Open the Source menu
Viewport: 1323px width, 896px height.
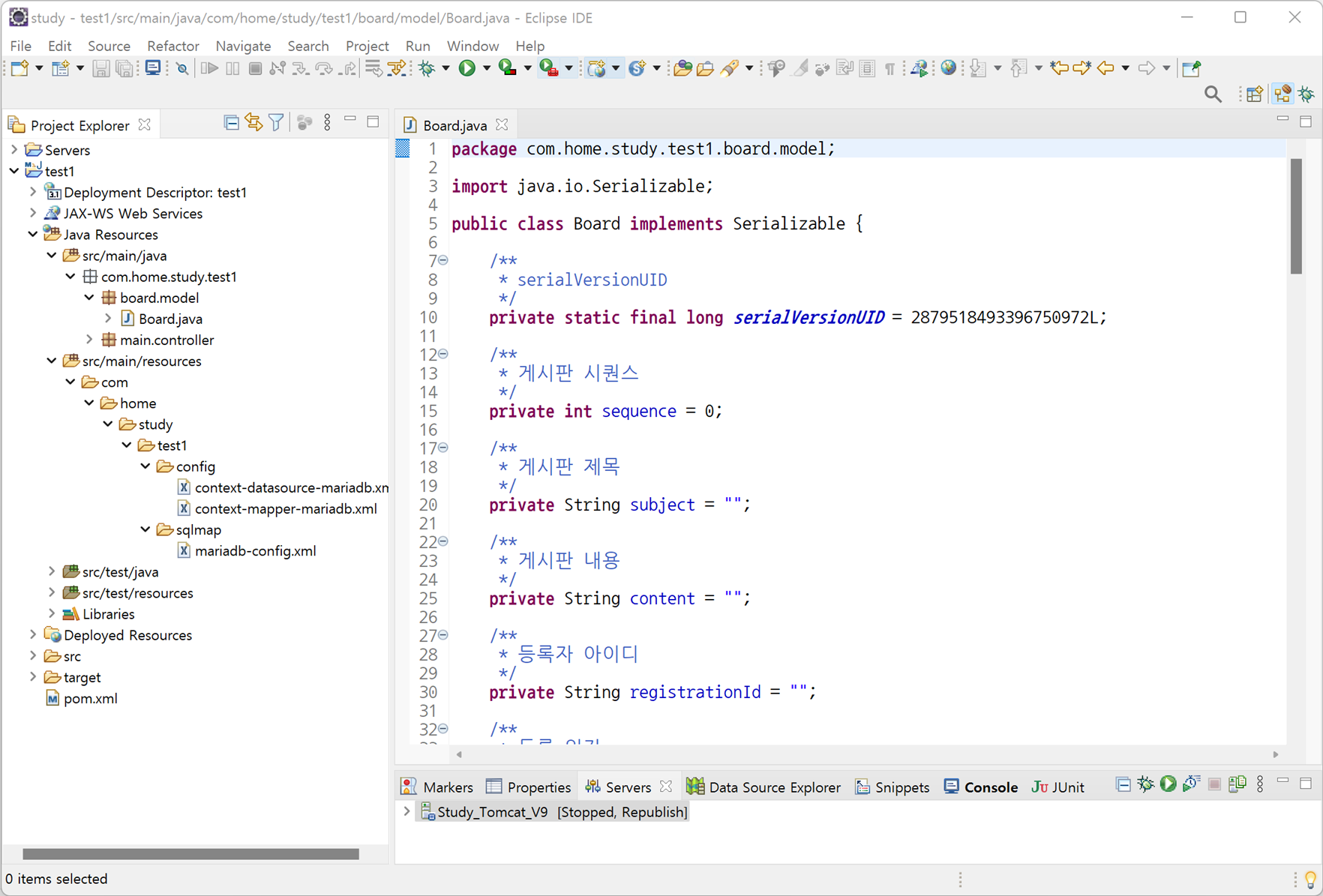click(x=109, y=46)
